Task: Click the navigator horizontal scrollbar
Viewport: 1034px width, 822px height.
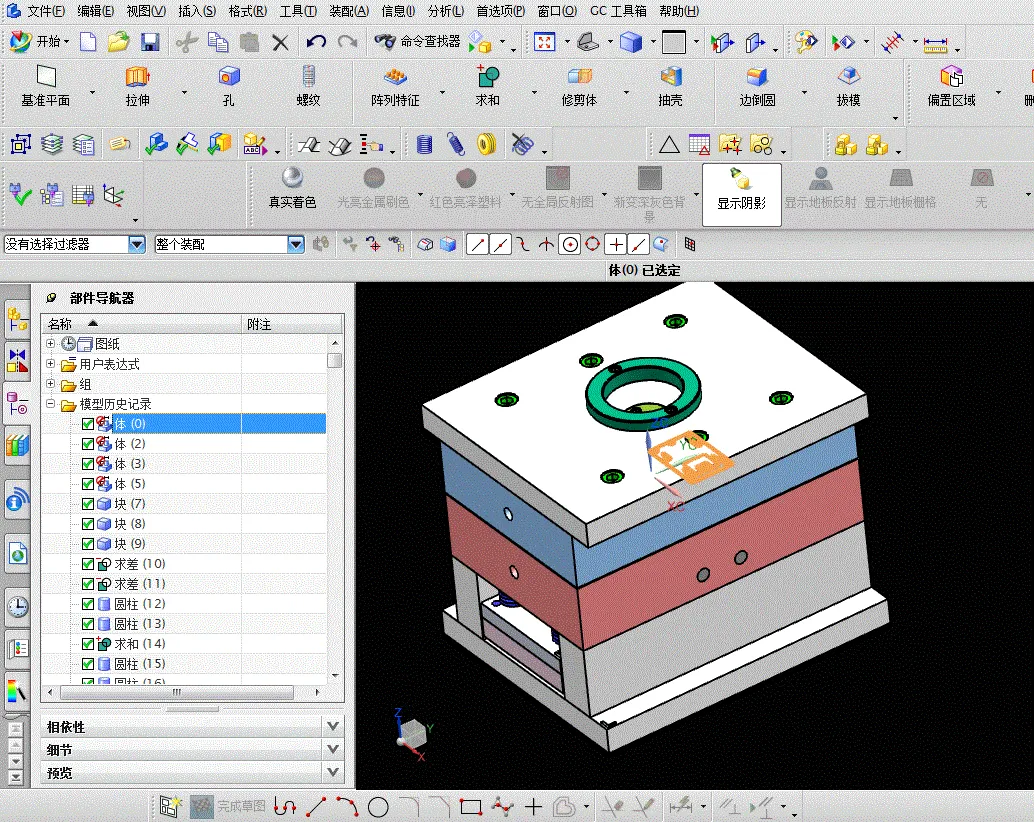Action: pyautogui.click(x=177, y=692)
